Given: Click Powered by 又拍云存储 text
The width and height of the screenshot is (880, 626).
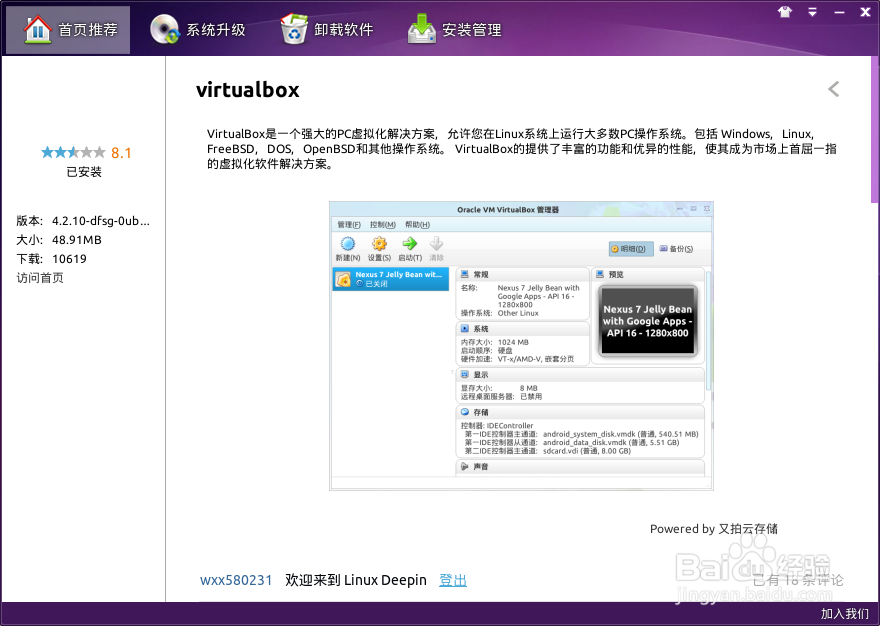Looking at the screenshot, I should coord(714,529).
